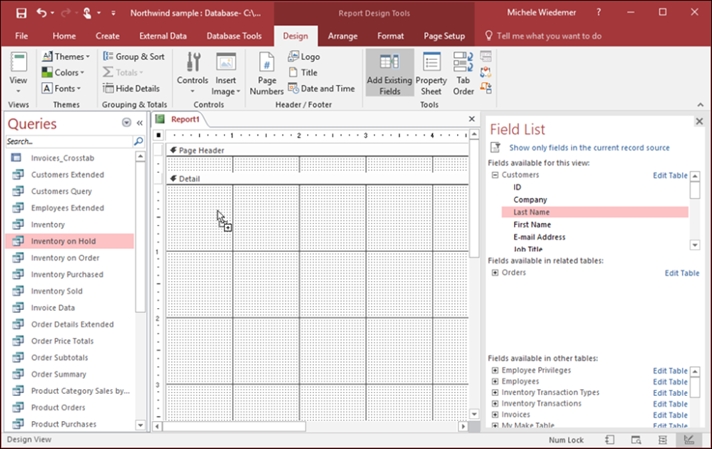
Task: Click Edit Table link for Orders
Action: pos(682,273)
